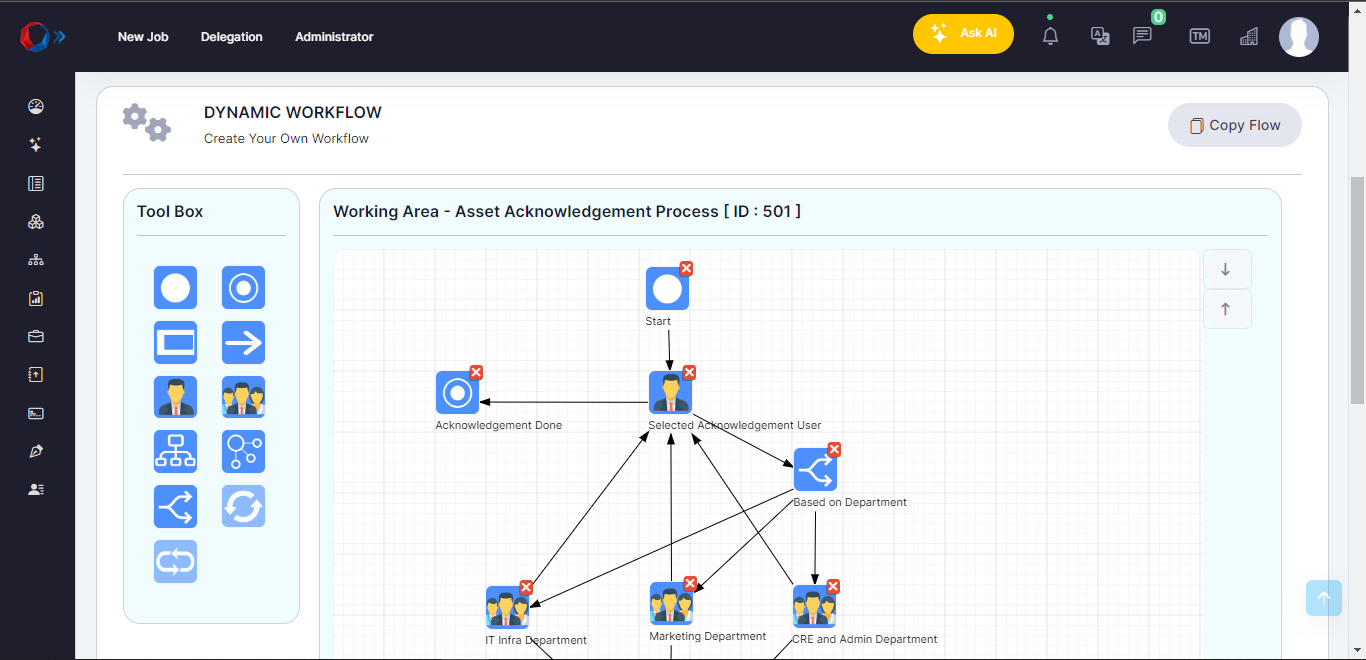Image resolution: width=1366 pixels, height=660 pixels.
Task: Open the terminal console sidebar icon
Action: [x=36, y=413]
